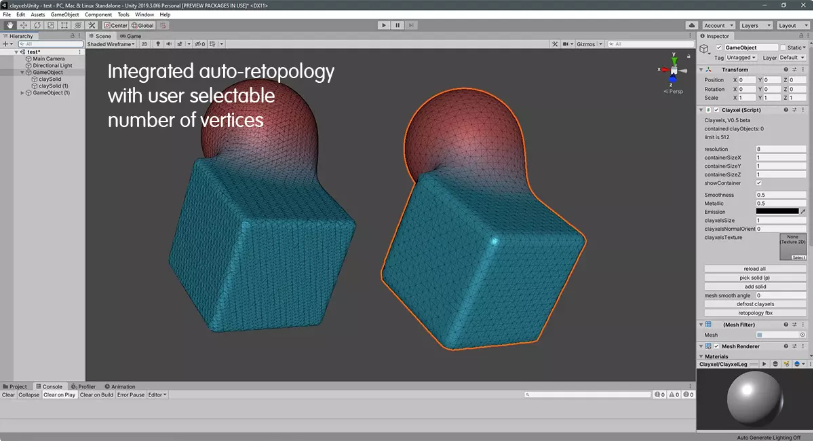
Task: Open the Layers dropdown
Action: (755, 25)
